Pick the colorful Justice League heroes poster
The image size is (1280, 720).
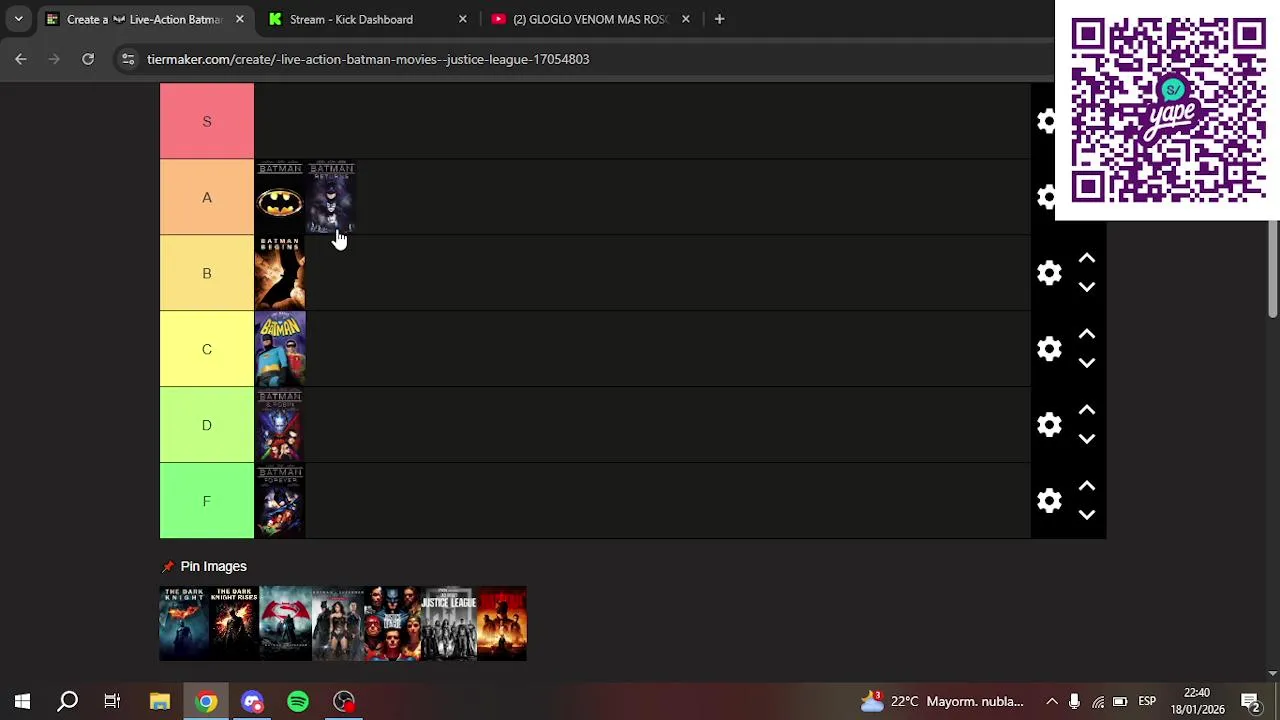[391, 623]
